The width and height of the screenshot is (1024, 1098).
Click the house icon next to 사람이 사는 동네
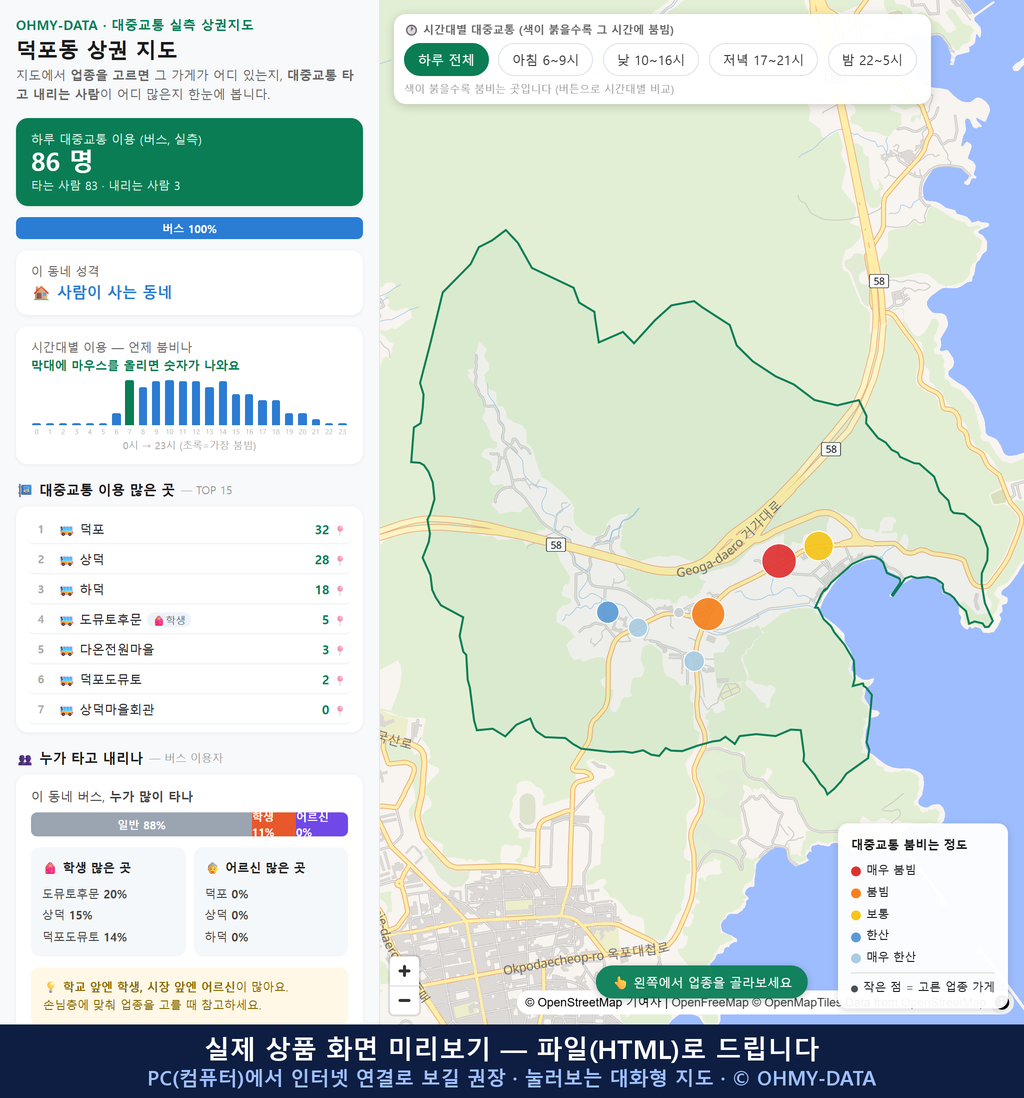point(41,293)
